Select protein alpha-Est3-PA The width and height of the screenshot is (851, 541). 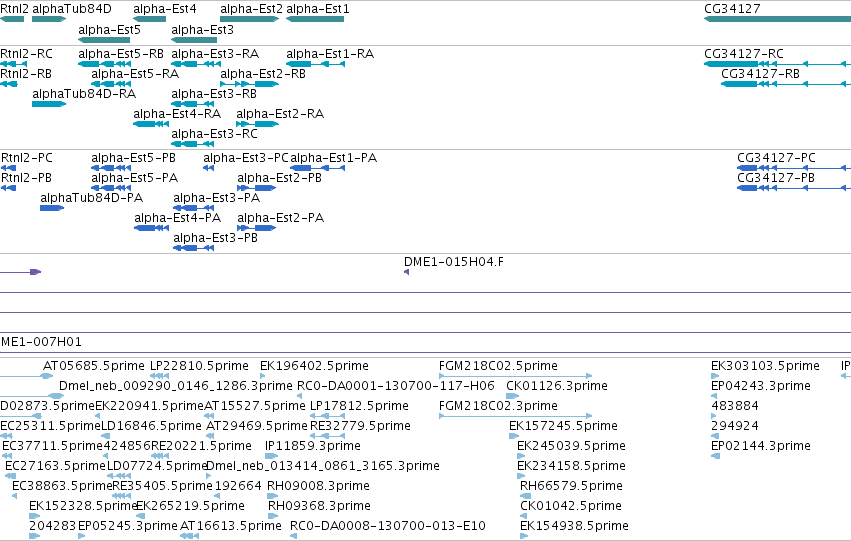217,198
